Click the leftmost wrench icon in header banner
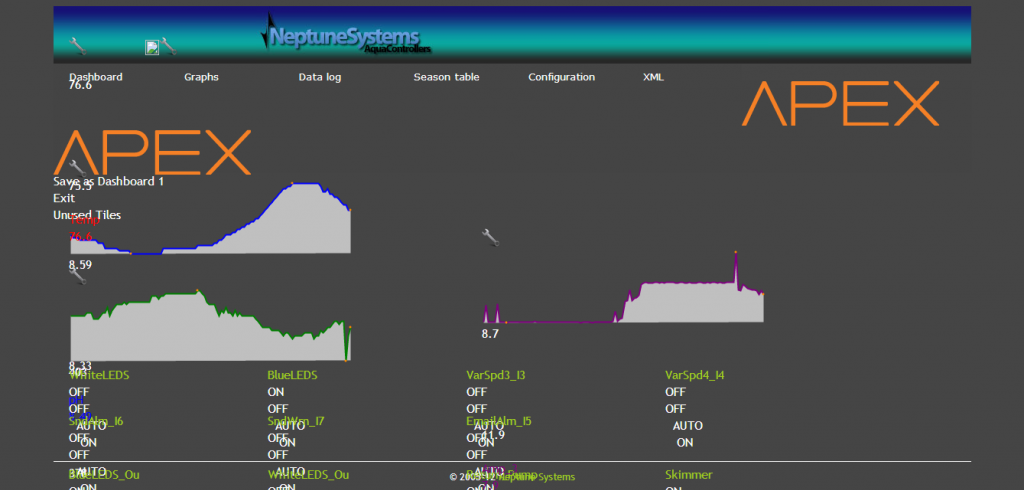1024x490 pixels. click(x=77, y=46)
